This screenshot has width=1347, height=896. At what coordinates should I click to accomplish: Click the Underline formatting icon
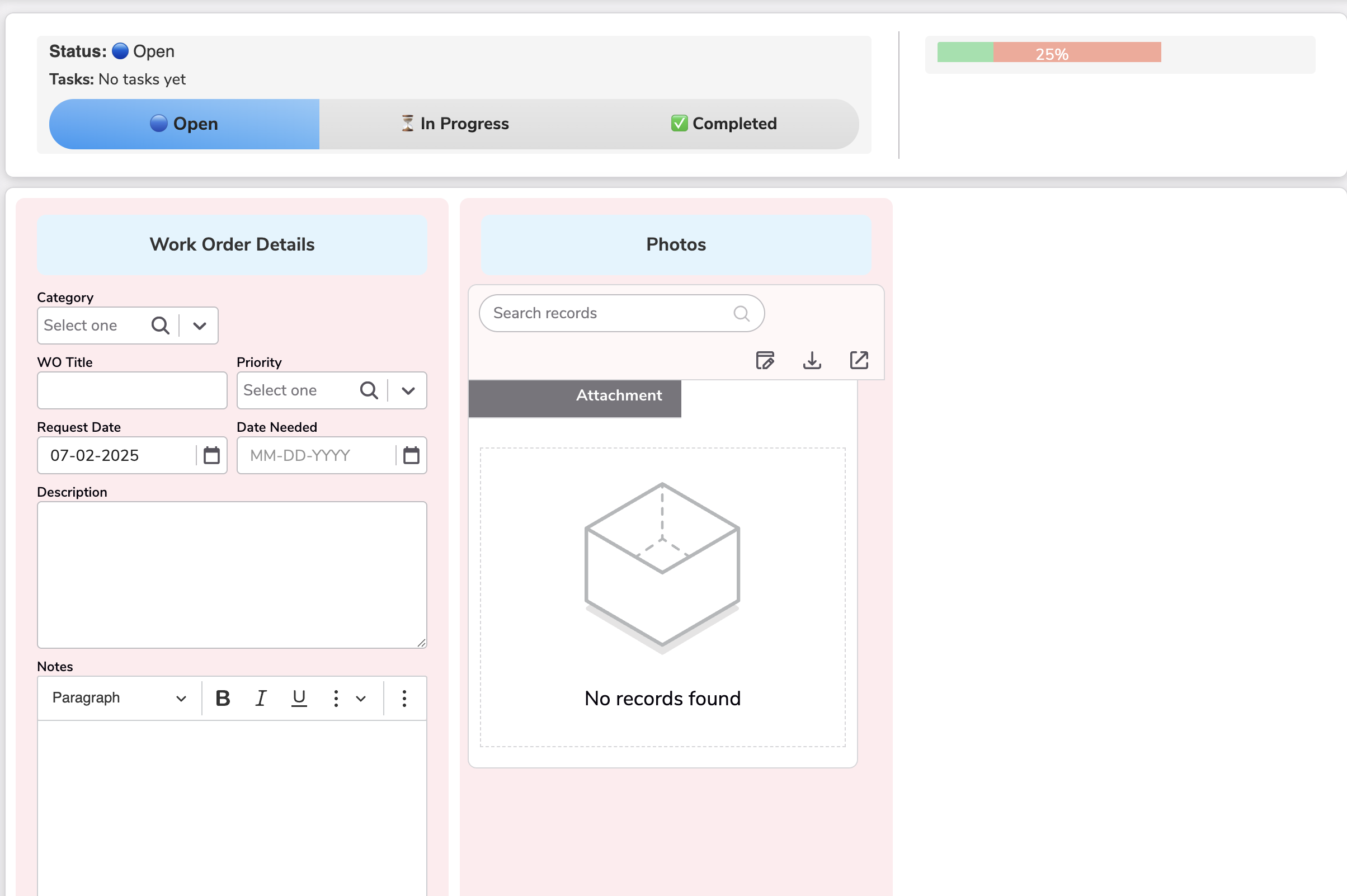pyautogui.click(x=299, y=697)
